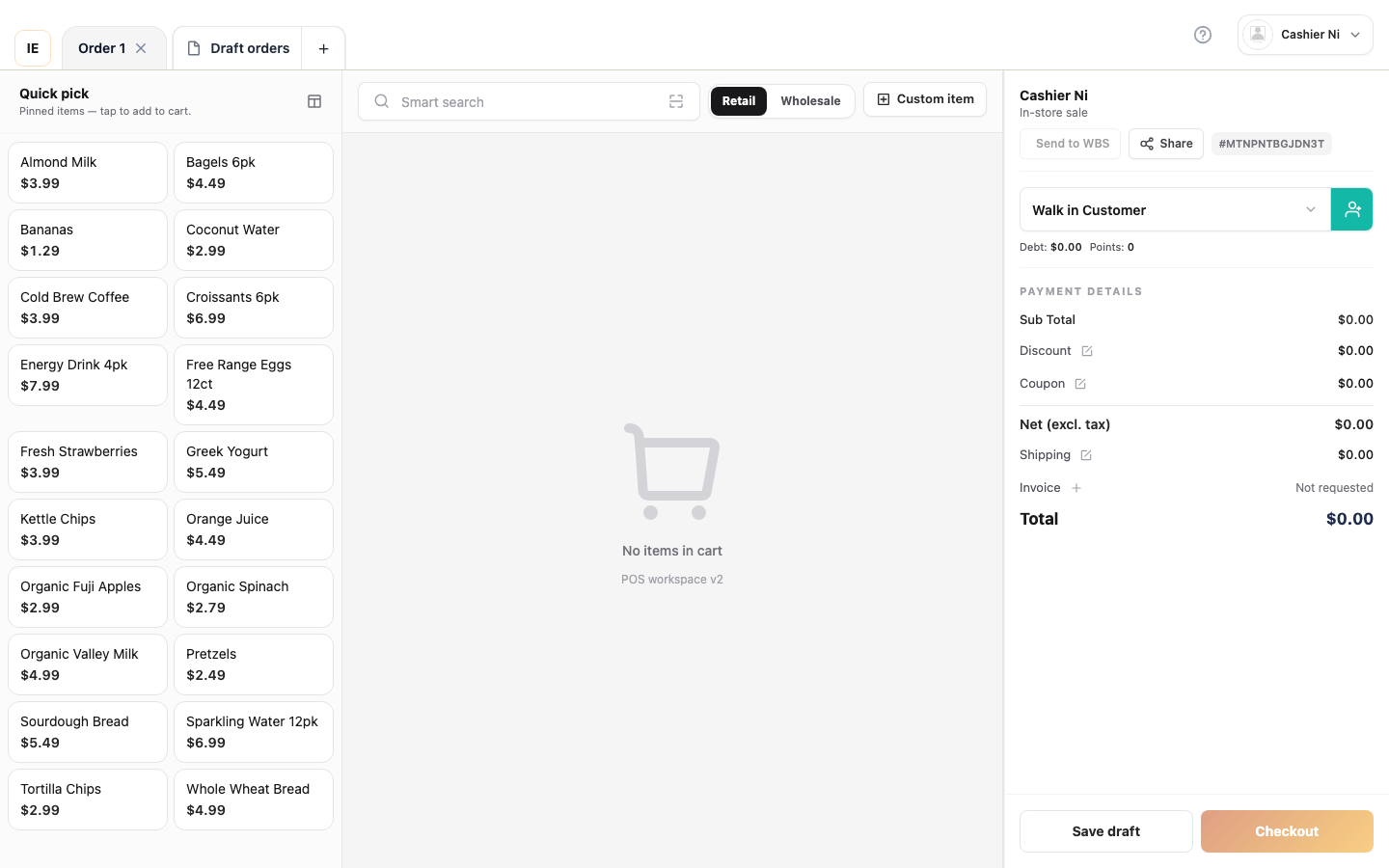Add Fresh Strawberries to cart
Viewport: 1389px width, 868px height.
88,462
